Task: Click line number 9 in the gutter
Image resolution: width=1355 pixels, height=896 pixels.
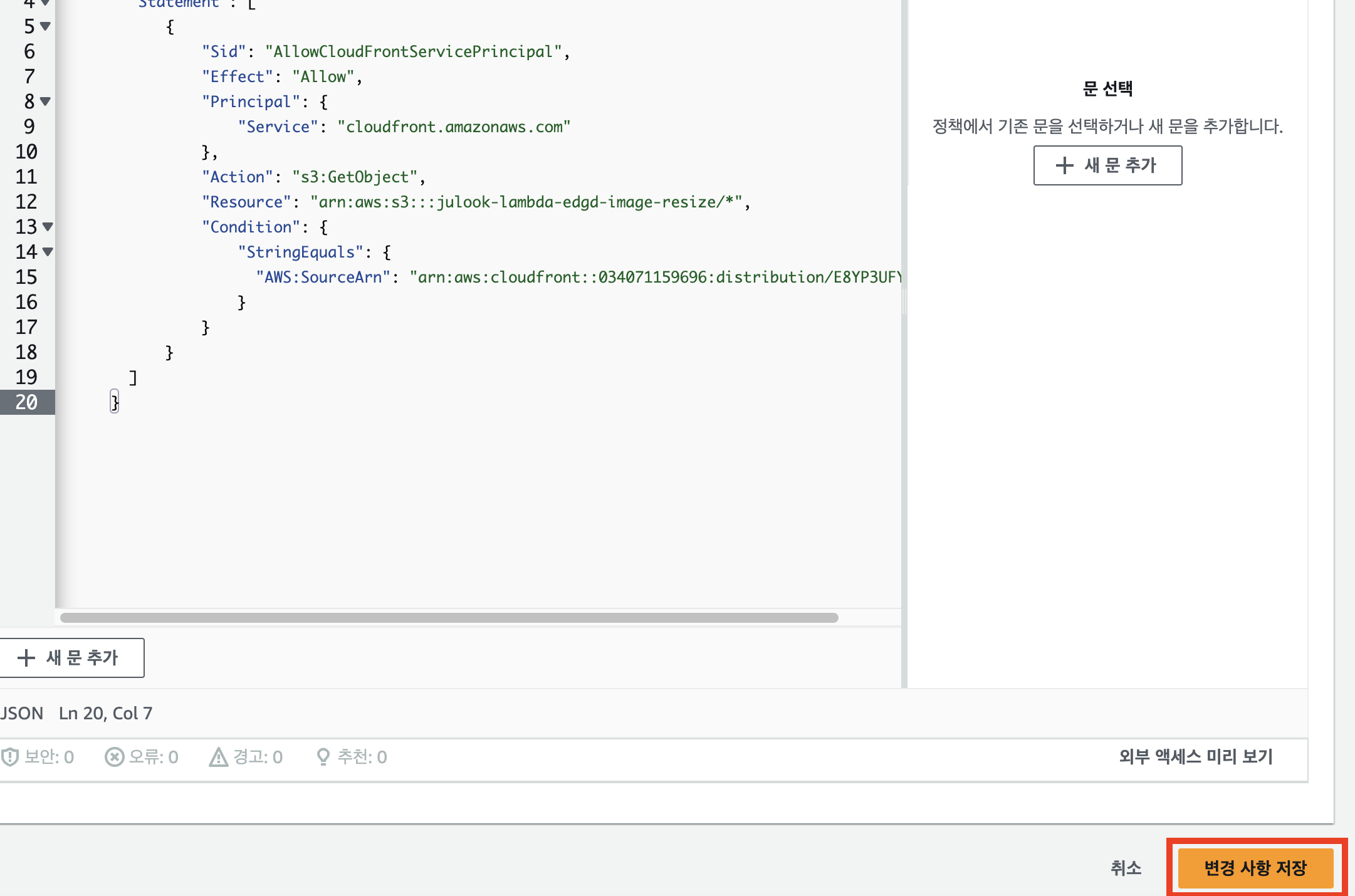Action: (29, 127)
